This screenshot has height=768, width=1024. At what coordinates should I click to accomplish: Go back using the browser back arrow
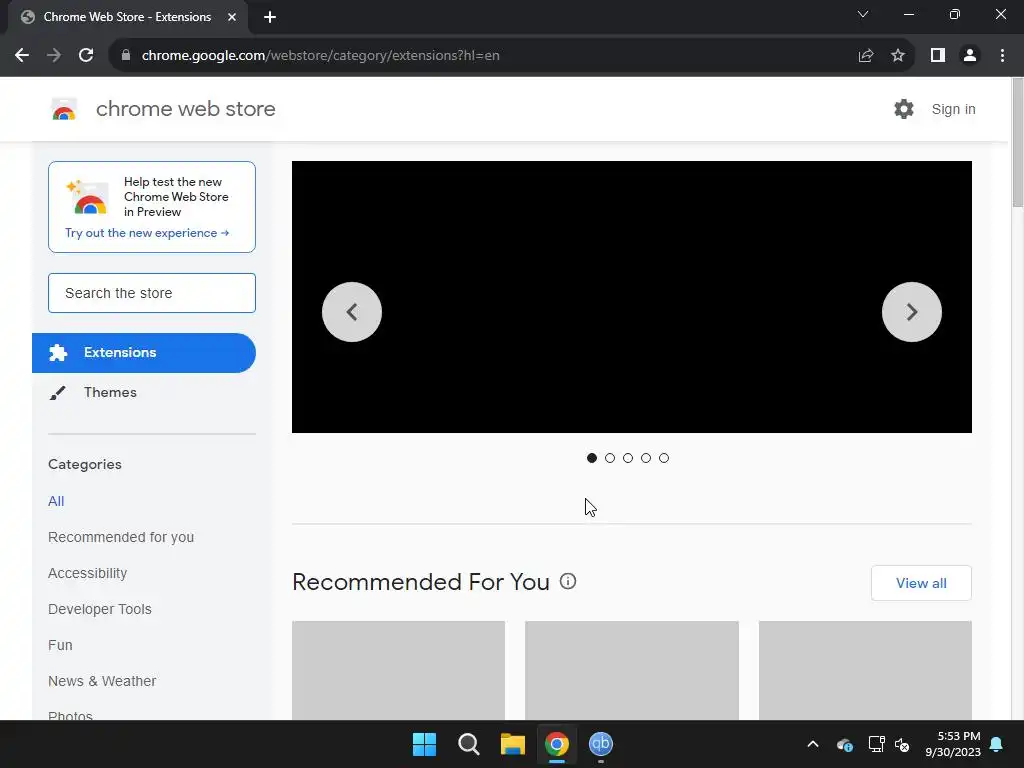tap(22, 56)
